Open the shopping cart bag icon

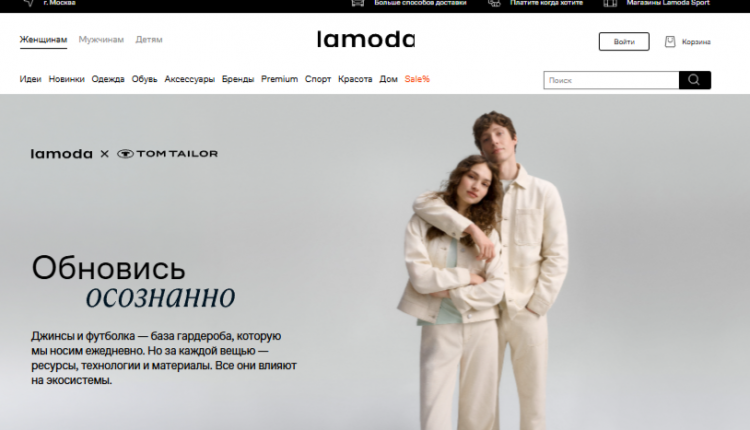pyautogui.click(x=670, y=42)
